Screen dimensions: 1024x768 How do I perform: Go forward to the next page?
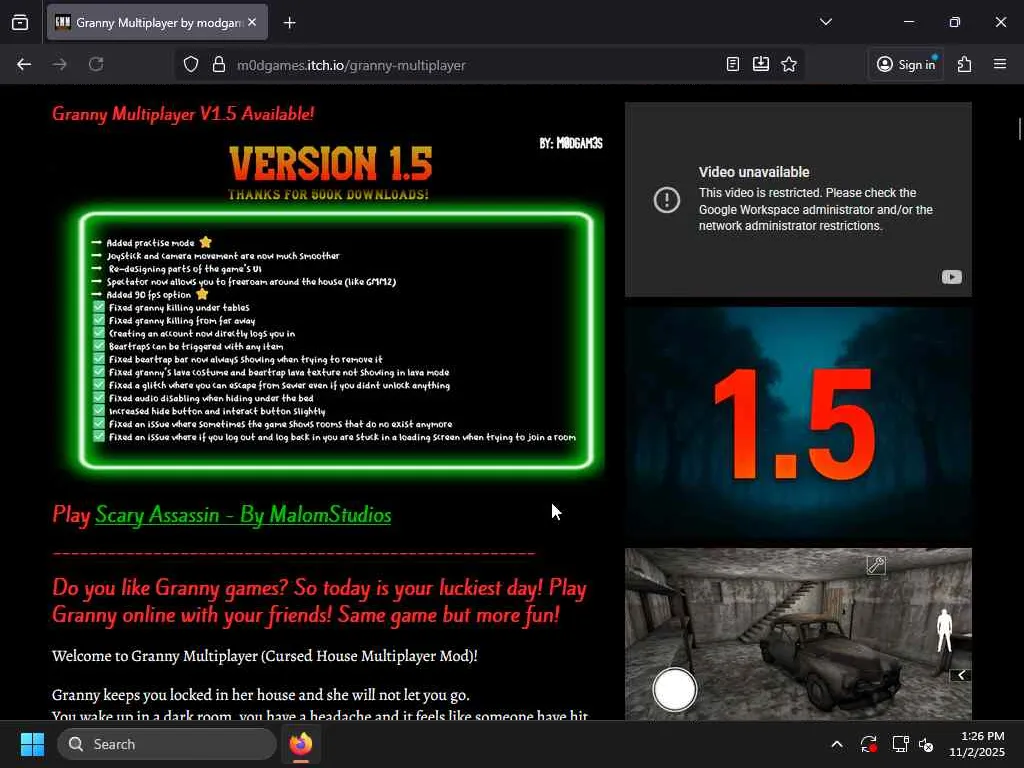(x=59, y=64)
